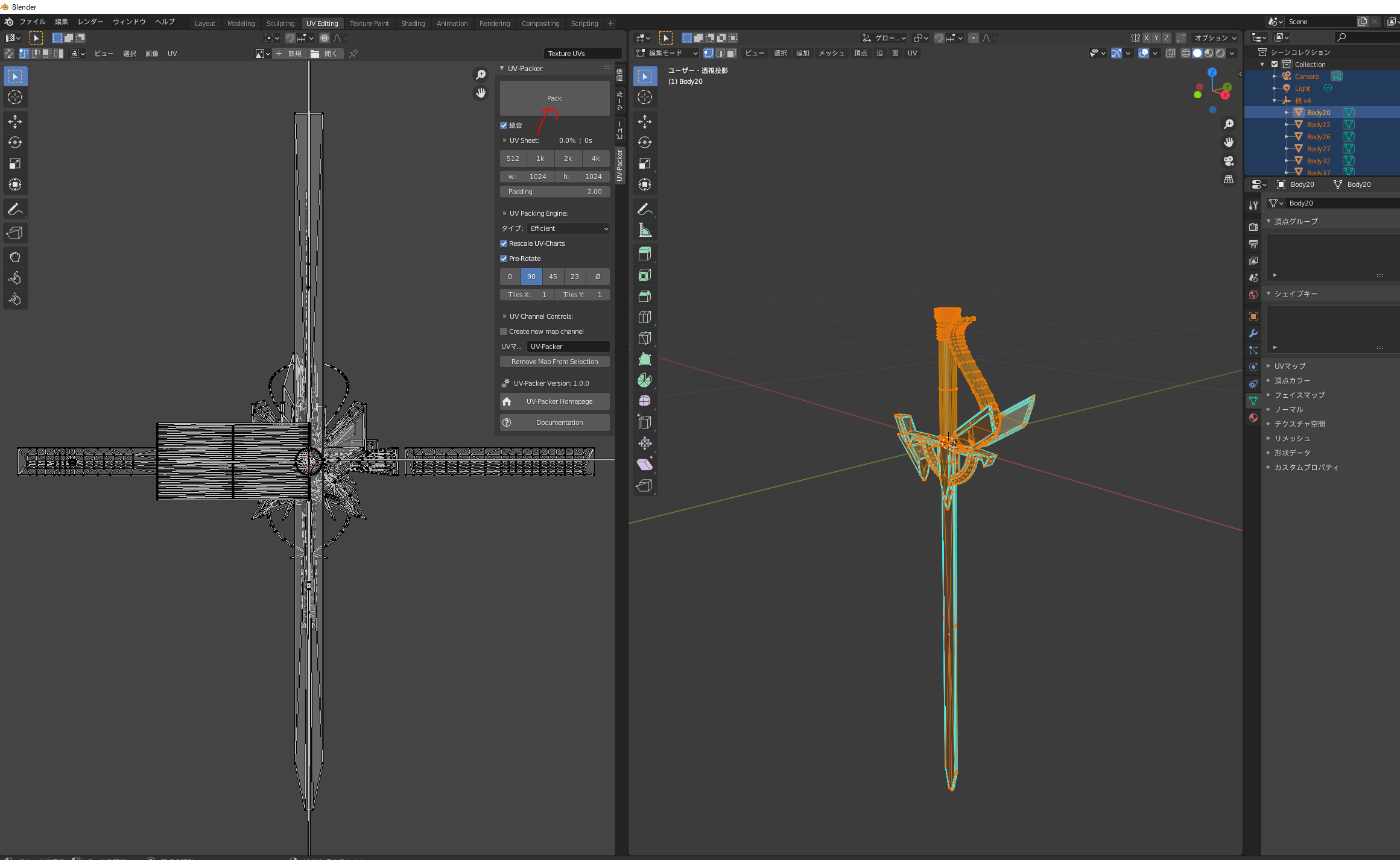
Task: Click the camera view icon in 3D viewport
Action: (x=1228, y=161)
